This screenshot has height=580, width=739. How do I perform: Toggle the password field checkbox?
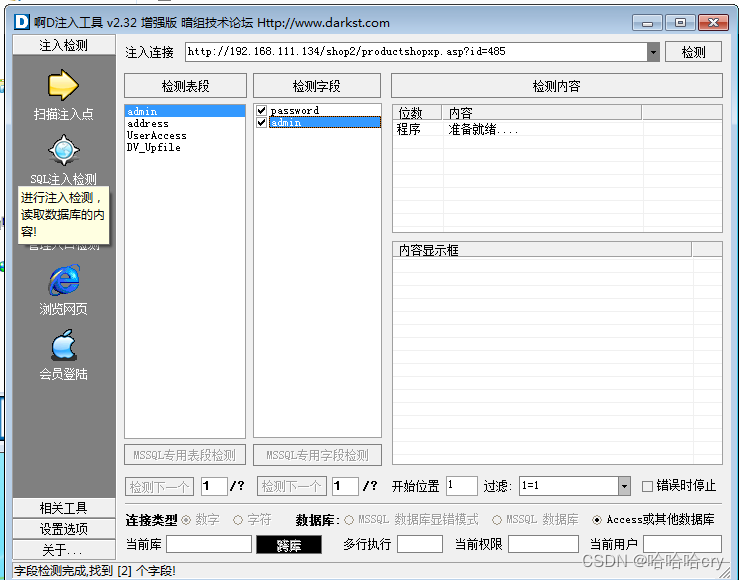click(x=262, y=110)
